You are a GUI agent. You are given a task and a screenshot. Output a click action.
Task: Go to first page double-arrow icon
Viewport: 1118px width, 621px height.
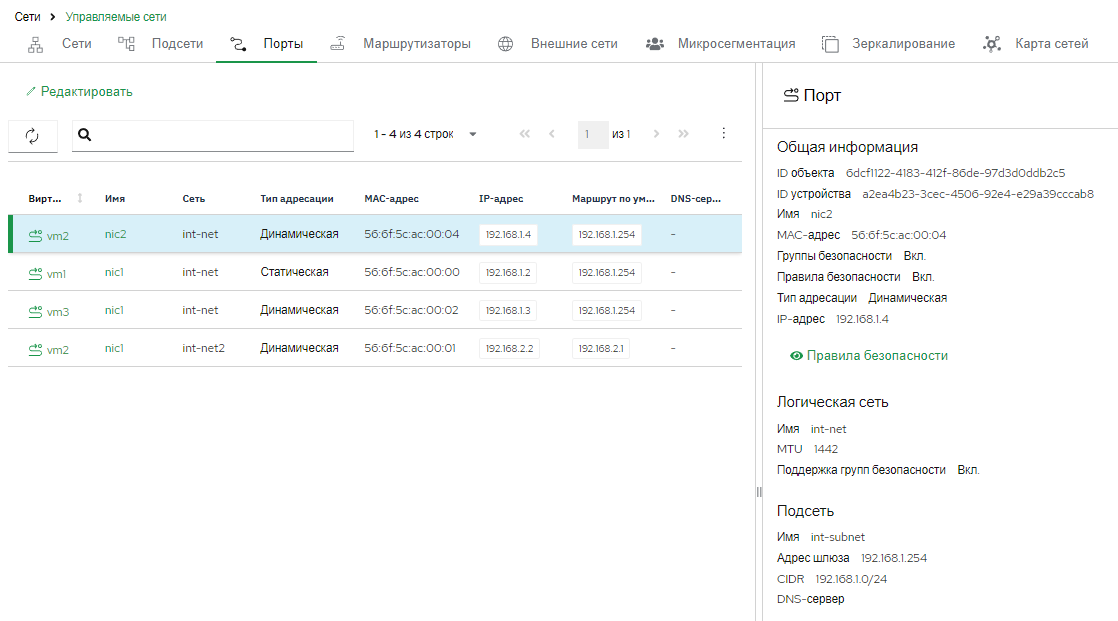click(x=525, y=133)
